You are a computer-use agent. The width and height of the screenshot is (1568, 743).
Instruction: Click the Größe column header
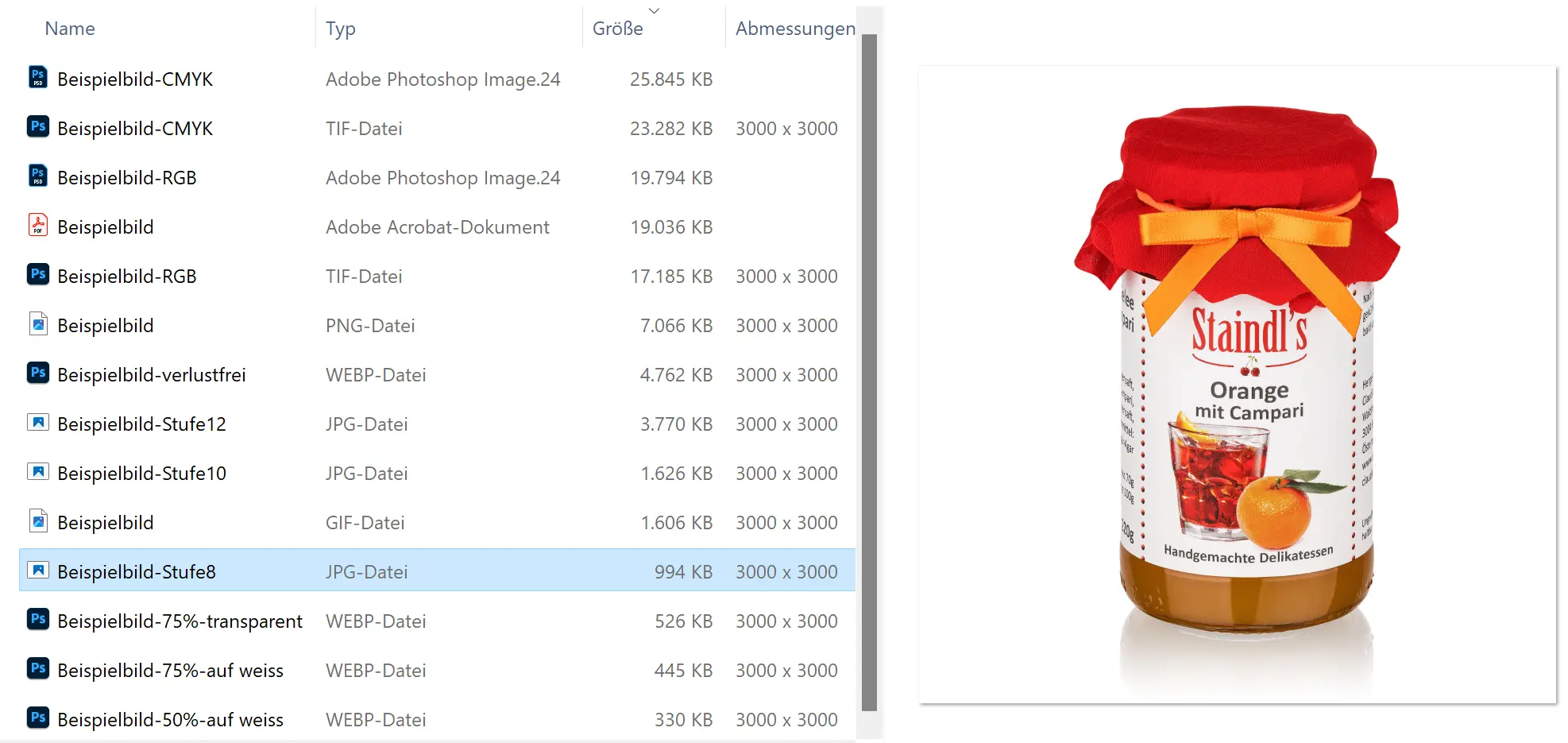[x=617, y=29]
